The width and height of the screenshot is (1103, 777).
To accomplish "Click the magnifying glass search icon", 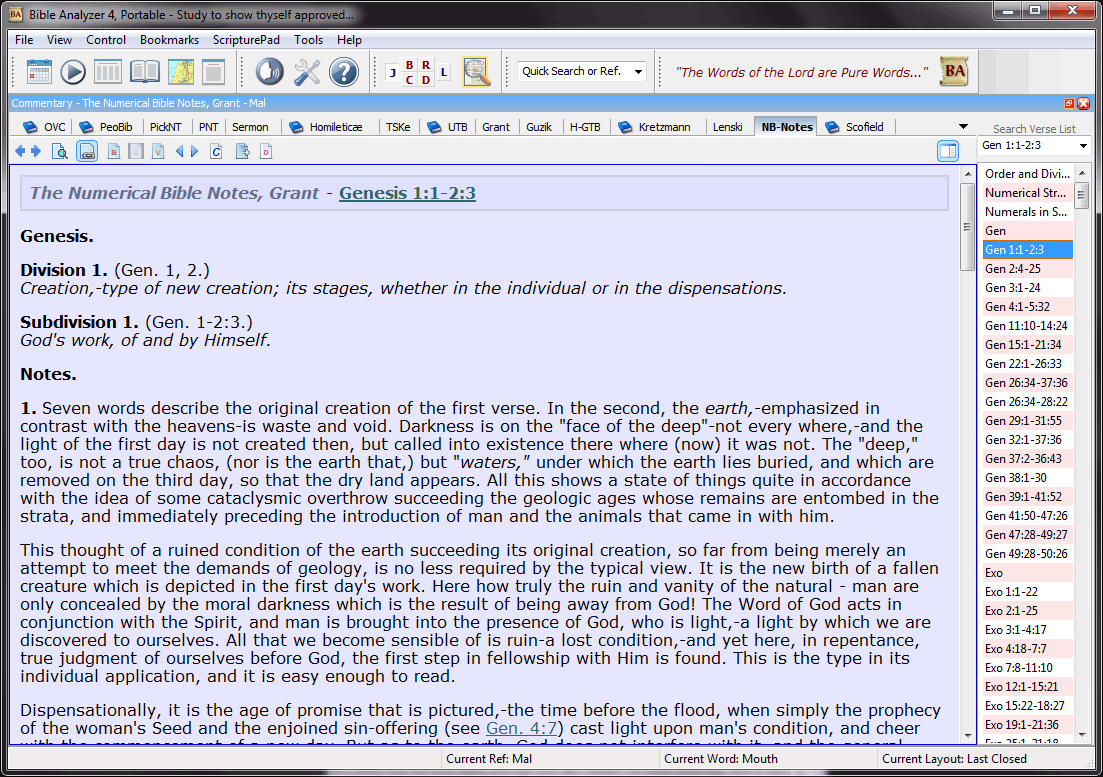I will pos(476,72).
